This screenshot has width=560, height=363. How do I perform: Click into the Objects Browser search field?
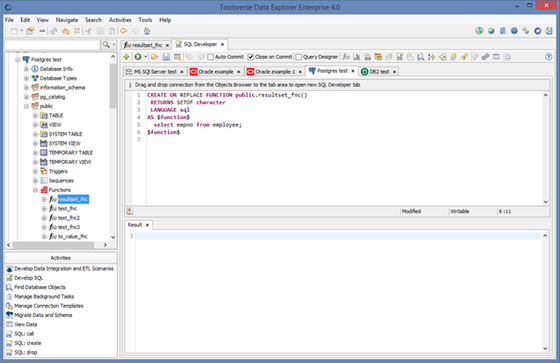52,45
